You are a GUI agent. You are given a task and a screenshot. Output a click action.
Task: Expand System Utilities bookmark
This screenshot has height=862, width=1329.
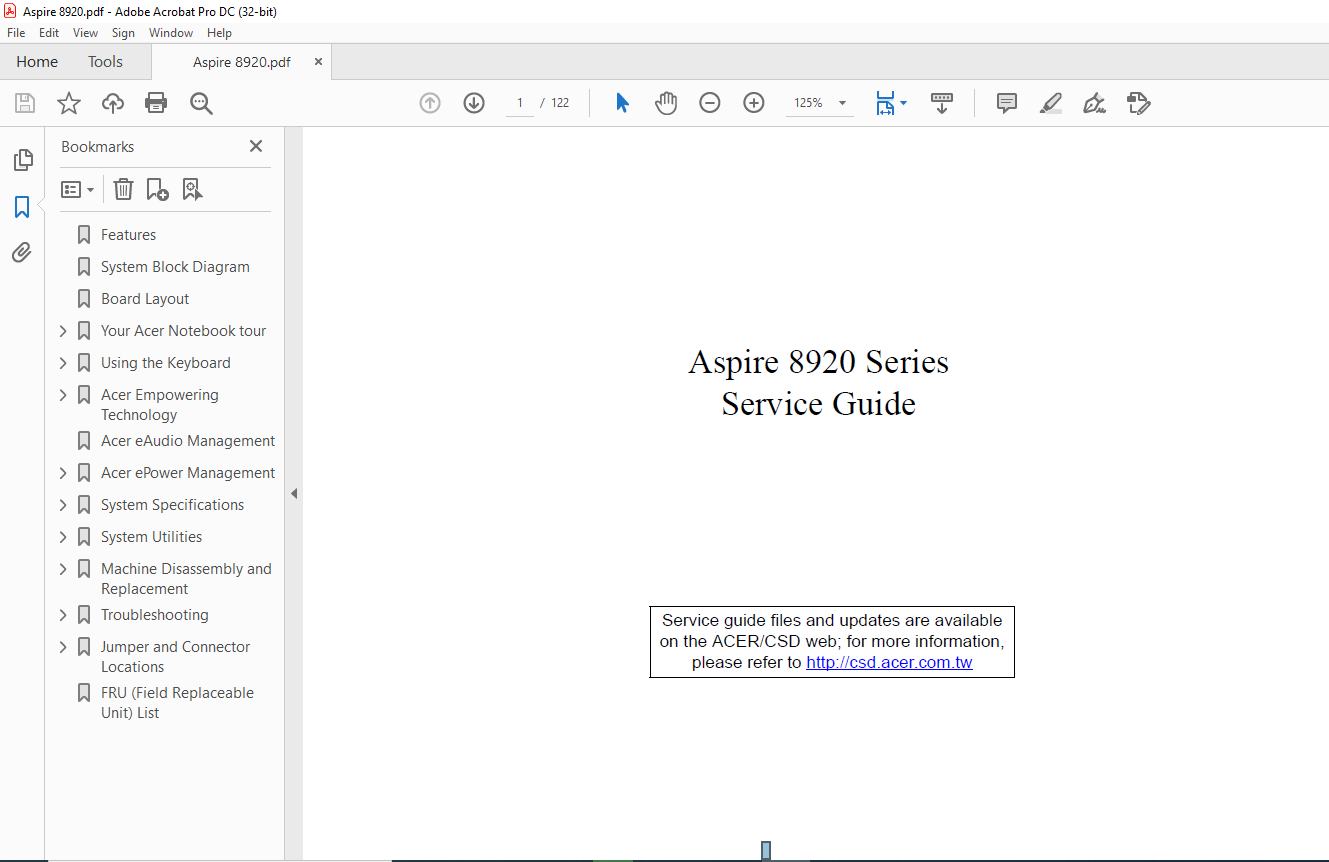point(63,537)
